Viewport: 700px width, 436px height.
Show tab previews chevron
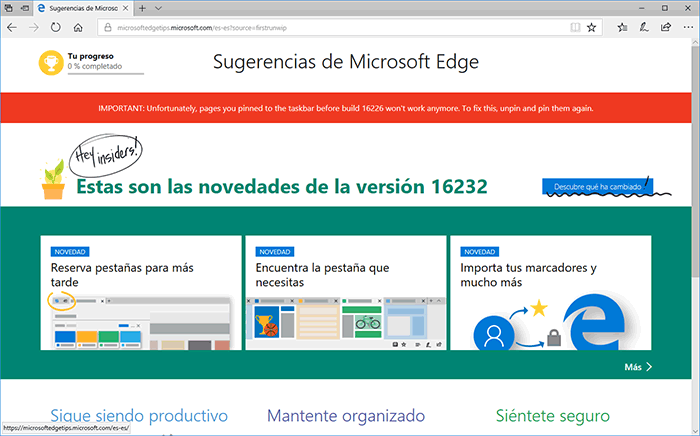point(158,8)
